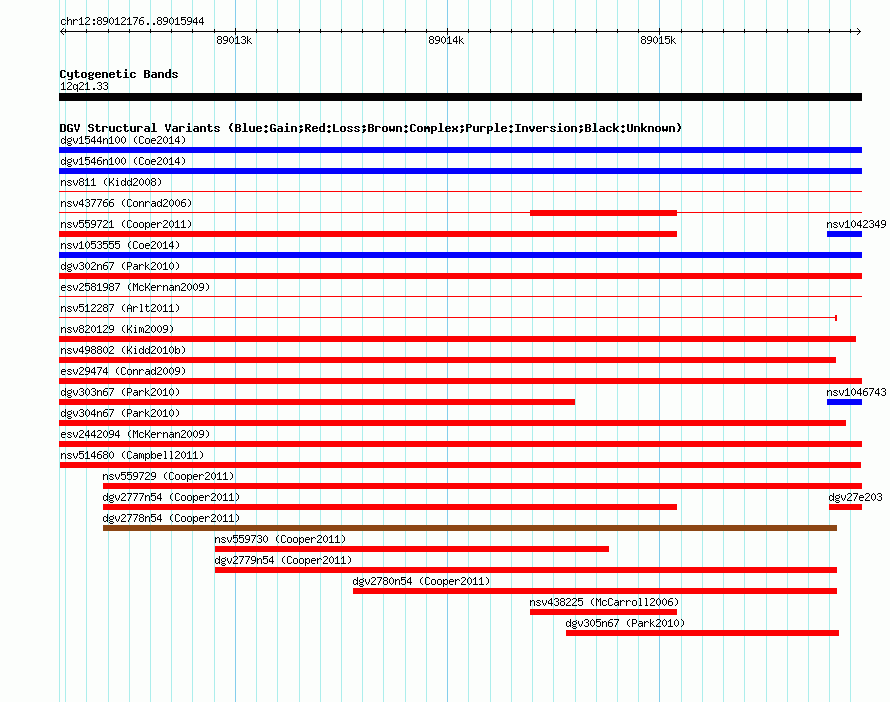Click the right arrowhead of the ruler
This screenshot has width=890, height=702.
click(858, 31)
